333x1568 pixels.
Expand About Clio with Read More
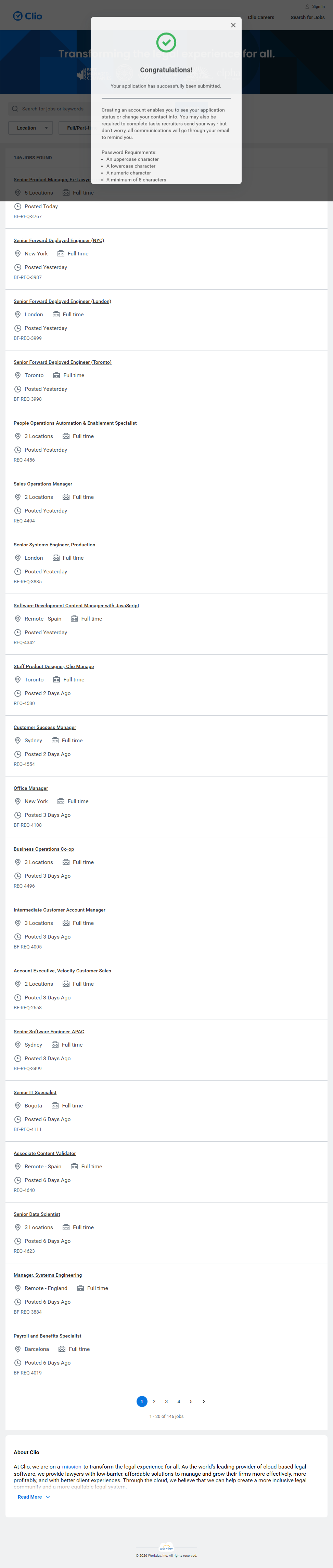pos(30,1497)
